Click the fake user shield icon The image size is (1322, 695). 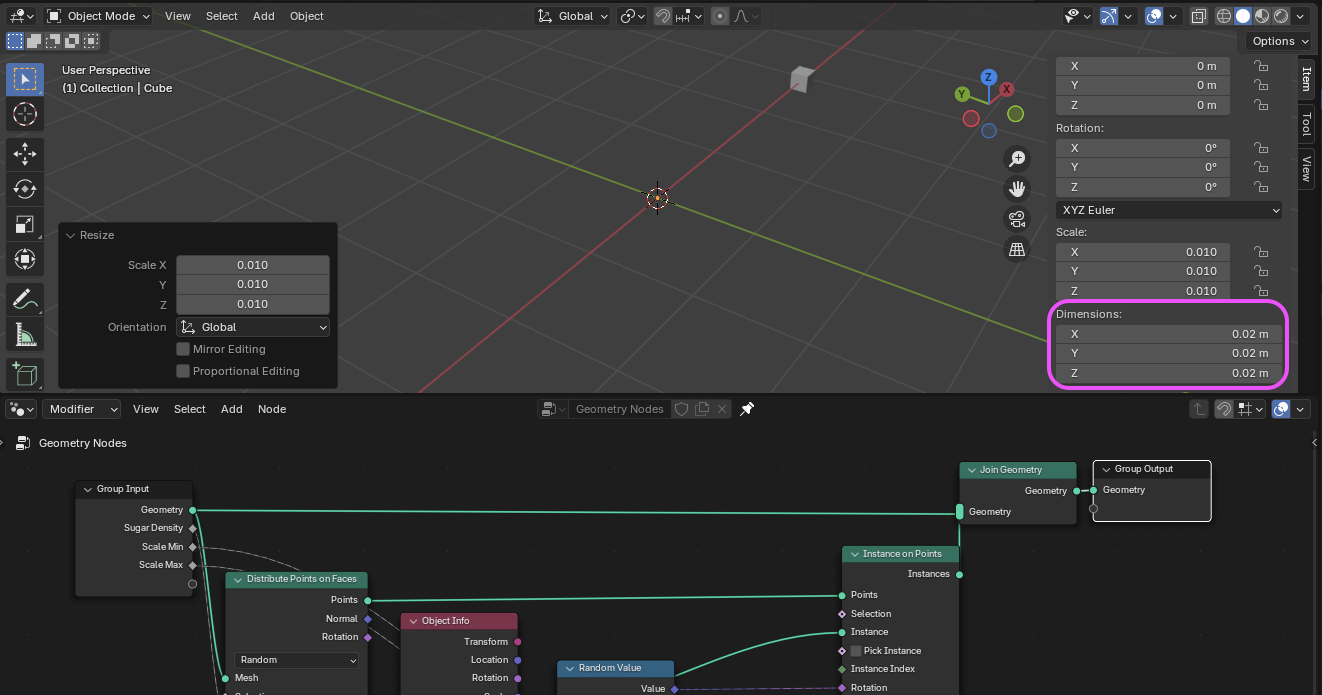click(681, 409)
